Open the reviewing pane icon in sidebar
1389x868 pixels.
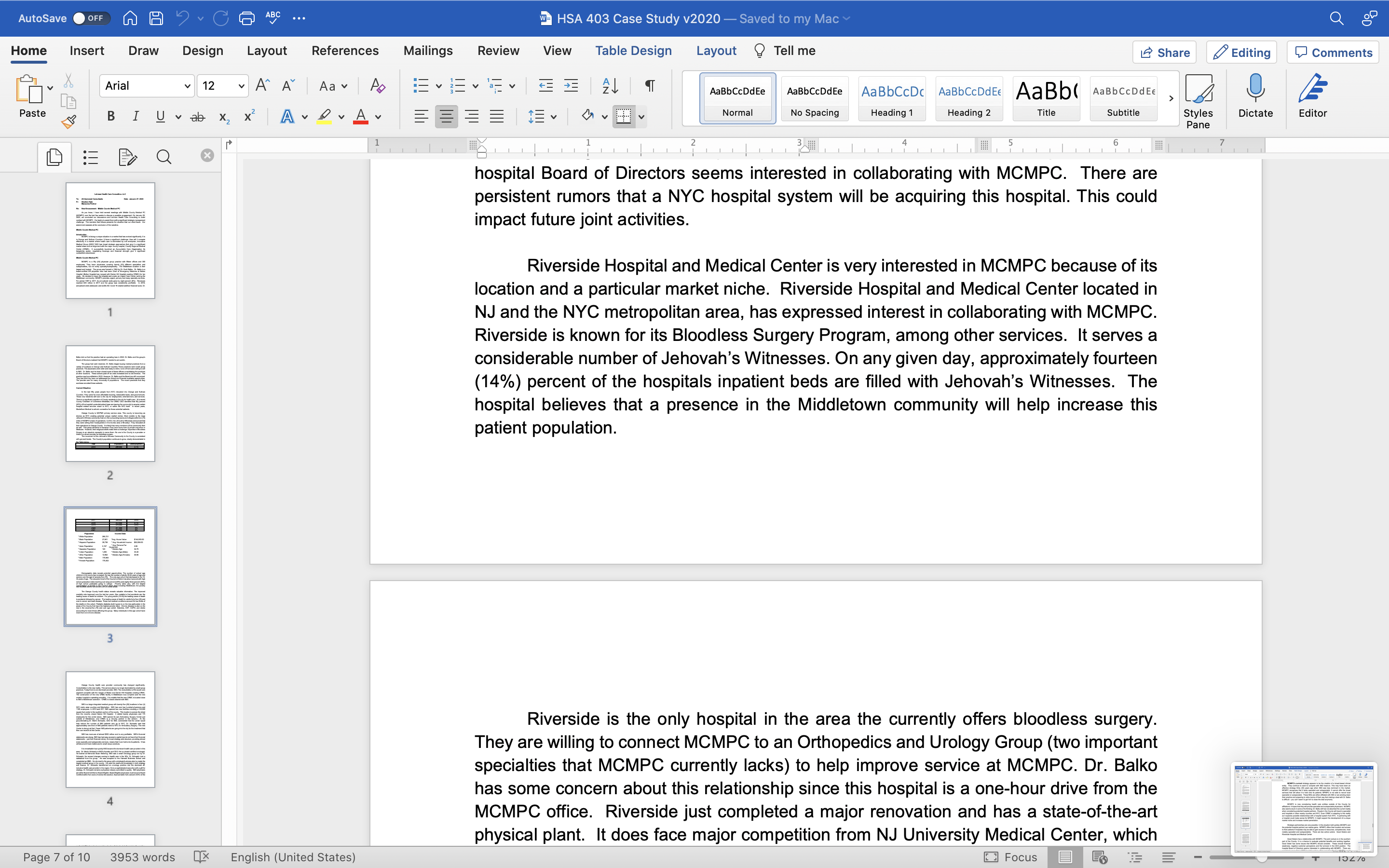[x=127, y=157]
